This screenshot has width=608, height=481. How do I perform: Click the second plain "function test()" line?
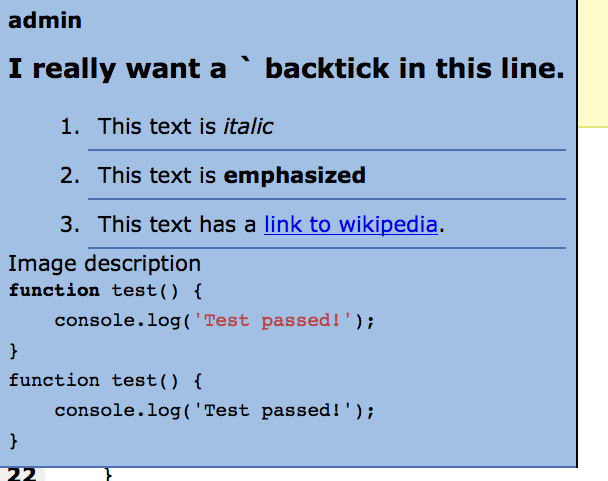click(x=106, y=381)
